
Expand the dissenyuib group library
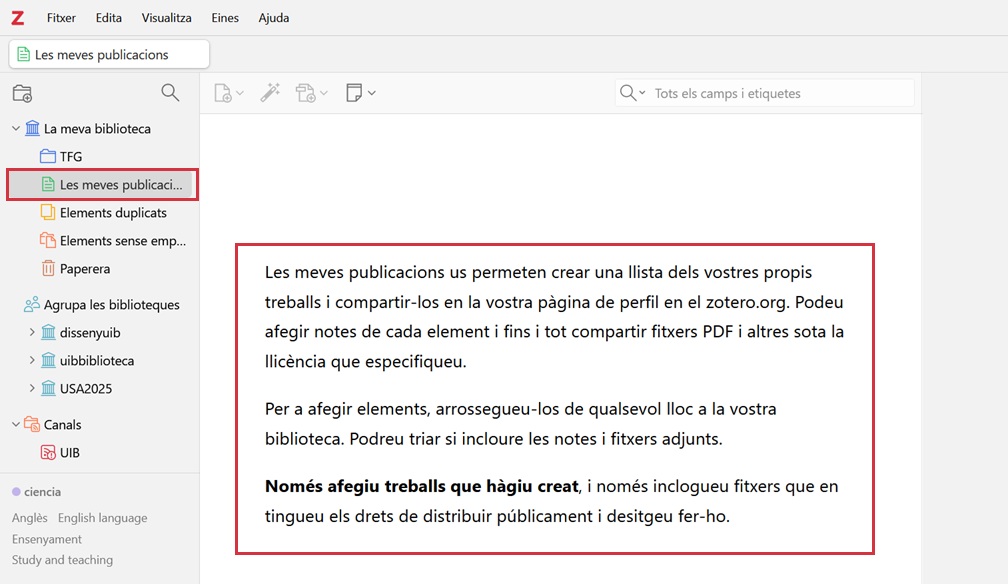point(32,333)
